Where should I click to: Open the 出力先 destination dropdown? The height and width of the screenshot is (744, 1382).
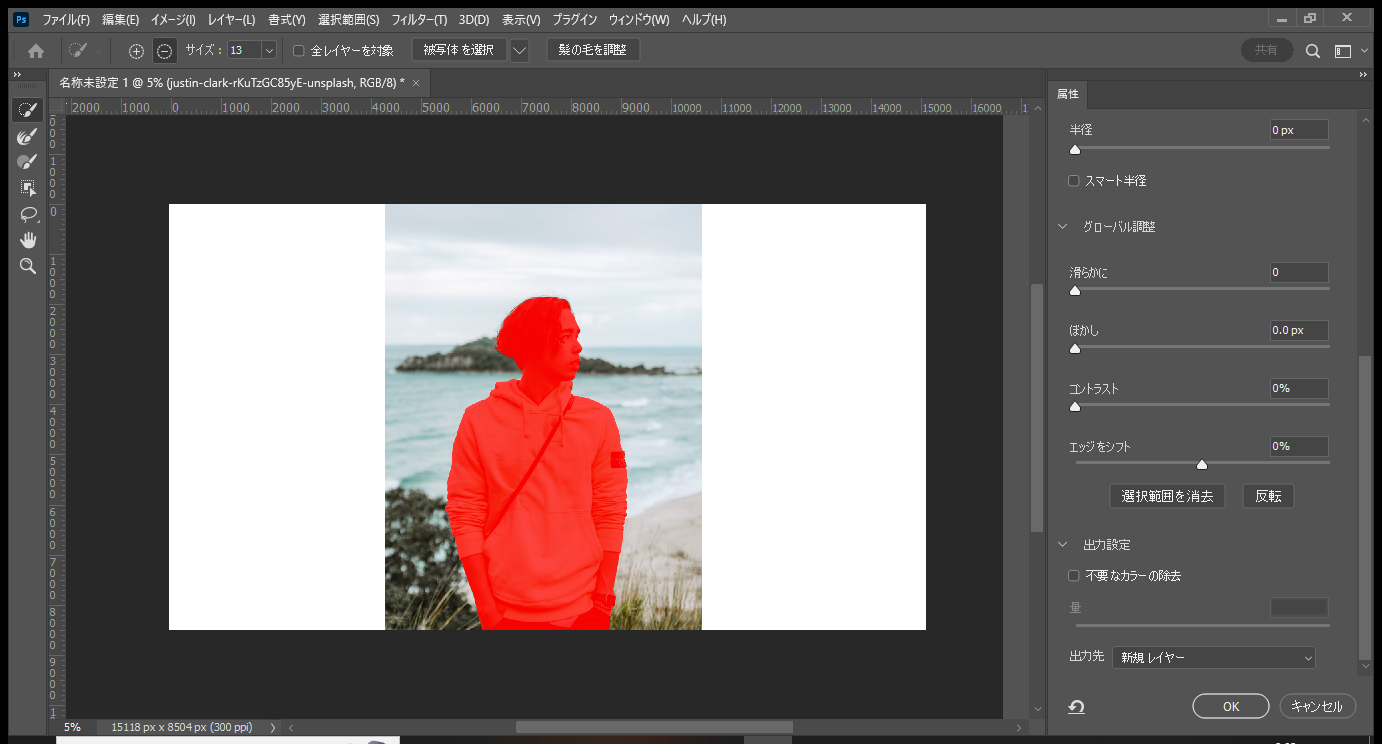[1213, 657]
